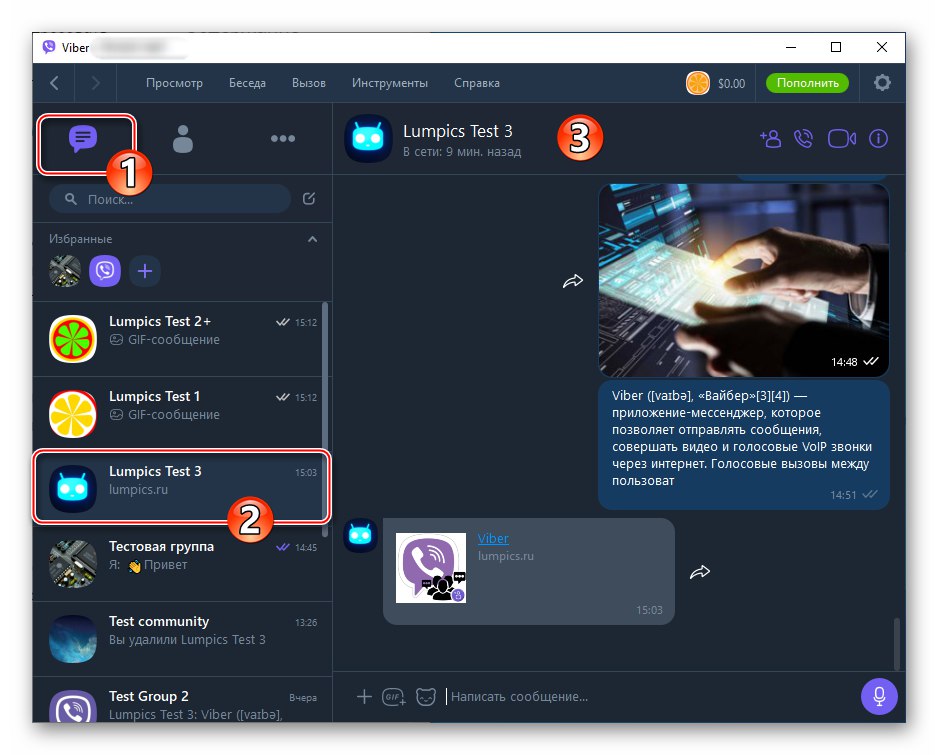Image resolution: width=938 pixels, height=755 pixels.
Task: Forward the Viber link message
Action: tap(699, 572)
